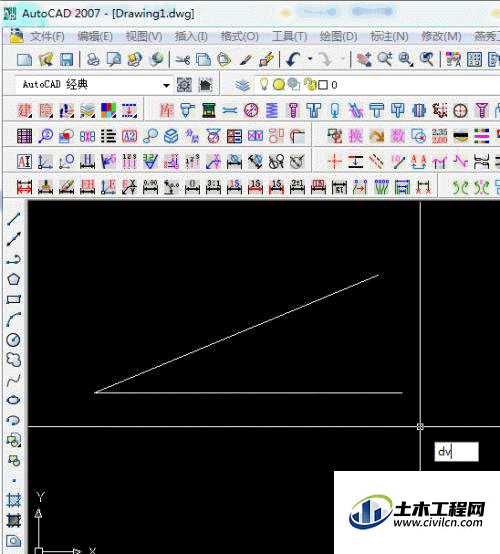The height and width of the screenshot is (554, 500).
Task: Click the Workspace settings gear icon
Action: pos(184,85)
